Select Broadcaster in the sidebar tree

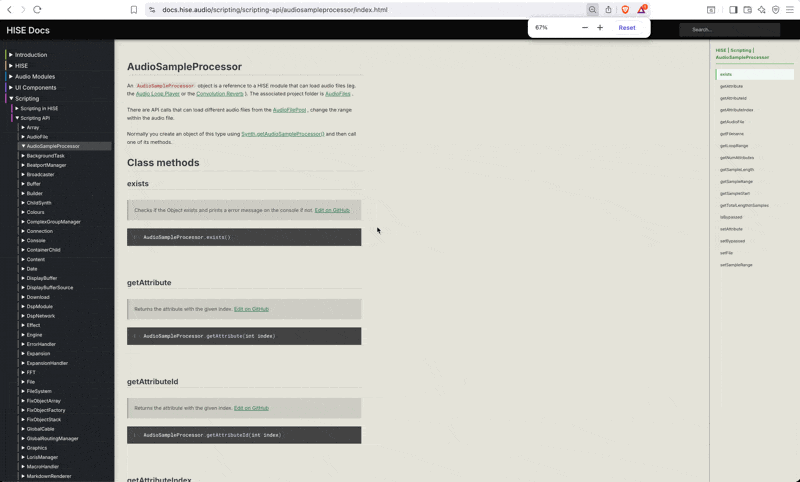coord(40,174)
